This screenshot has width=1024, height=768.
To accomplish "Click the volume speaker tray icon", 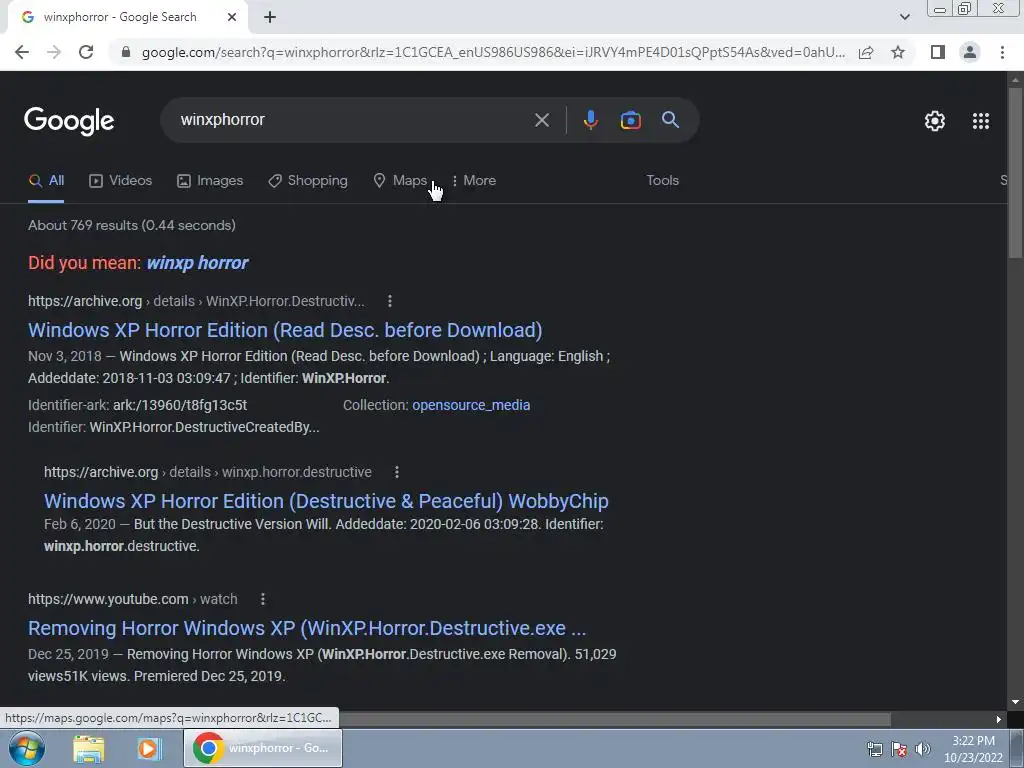I will click(x=922, y=750).
